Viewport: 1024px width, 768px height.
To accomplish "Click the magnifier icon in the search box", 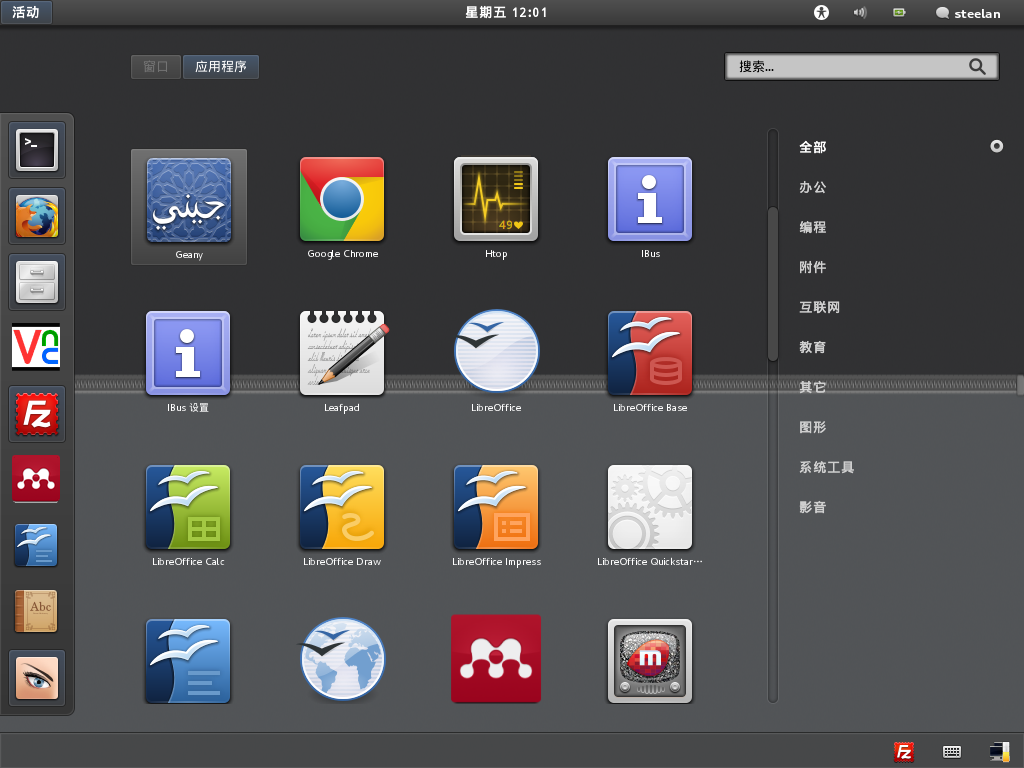I will 977,67.
